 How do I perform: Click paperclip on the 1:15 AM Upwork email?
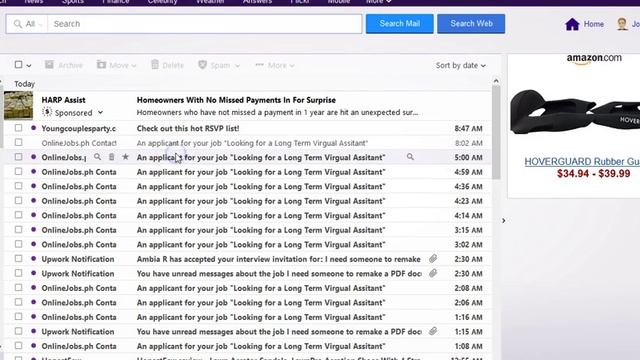(x=433, y=331)
